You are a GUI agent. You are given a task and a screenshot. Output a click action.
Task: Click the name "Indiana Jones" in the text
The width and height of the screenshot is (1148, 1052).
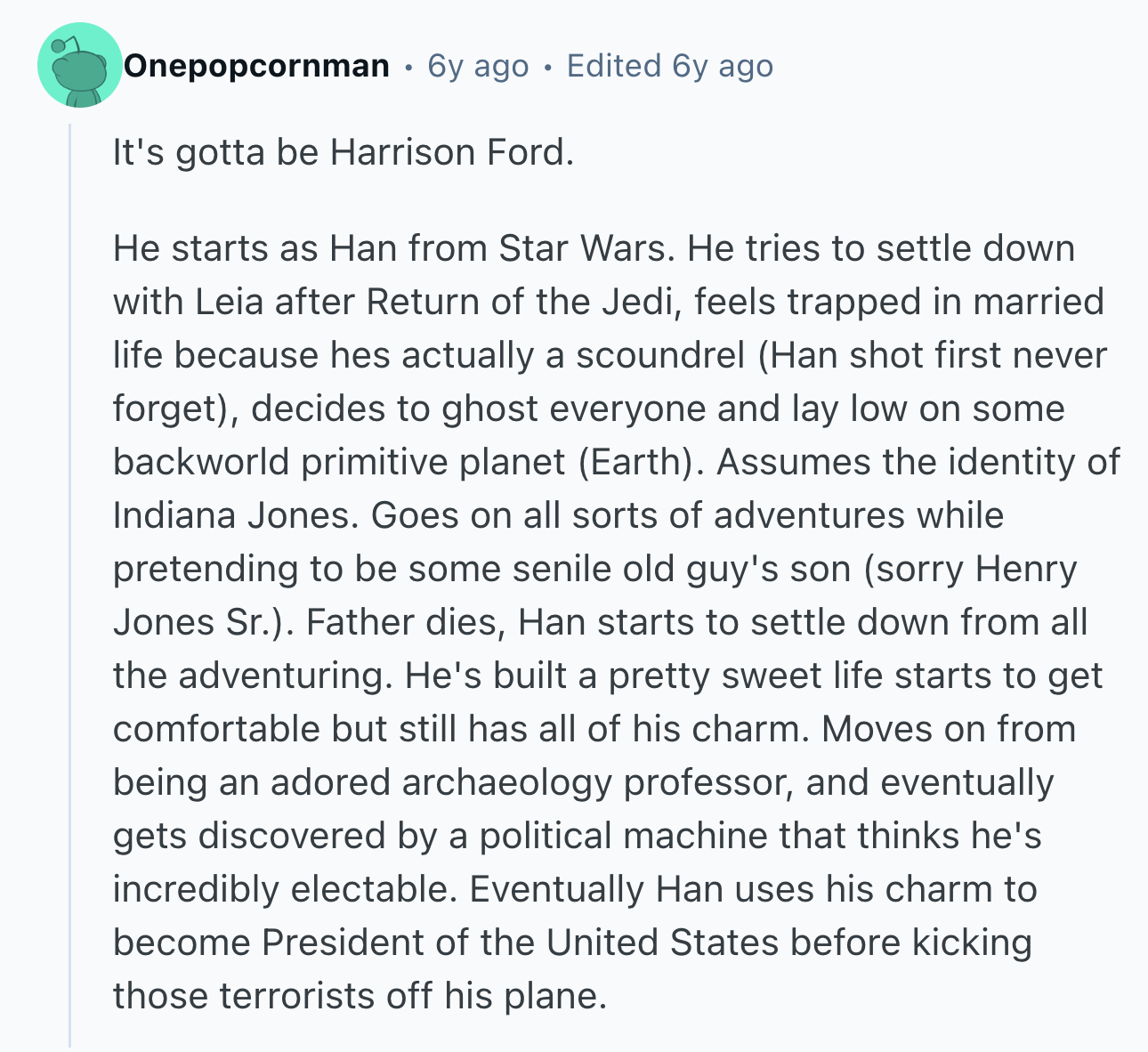[231, 515]
